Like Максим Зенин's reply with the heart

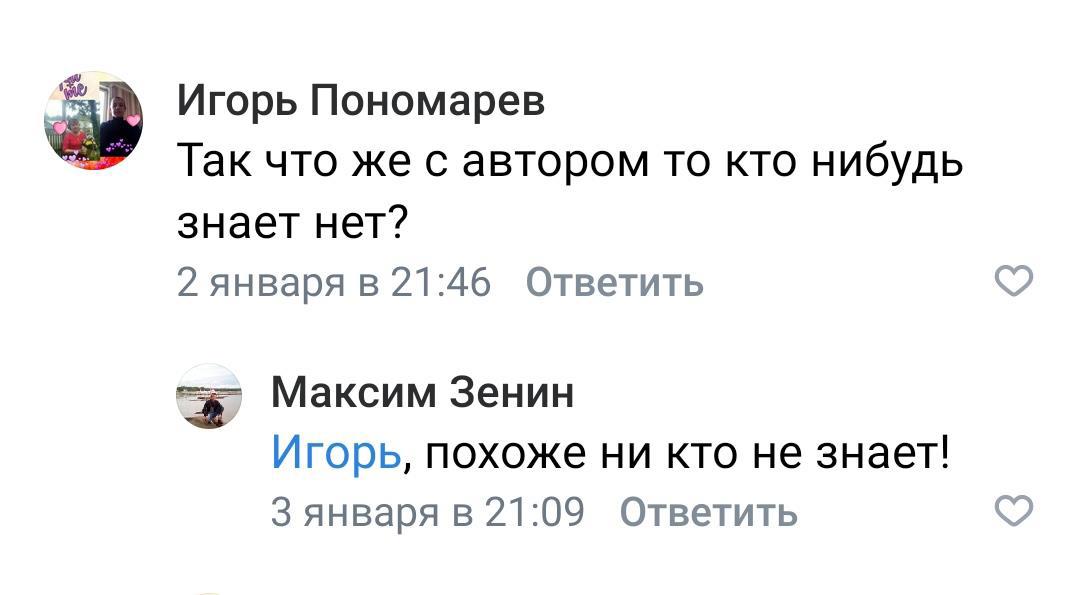tap(1016, 512)
